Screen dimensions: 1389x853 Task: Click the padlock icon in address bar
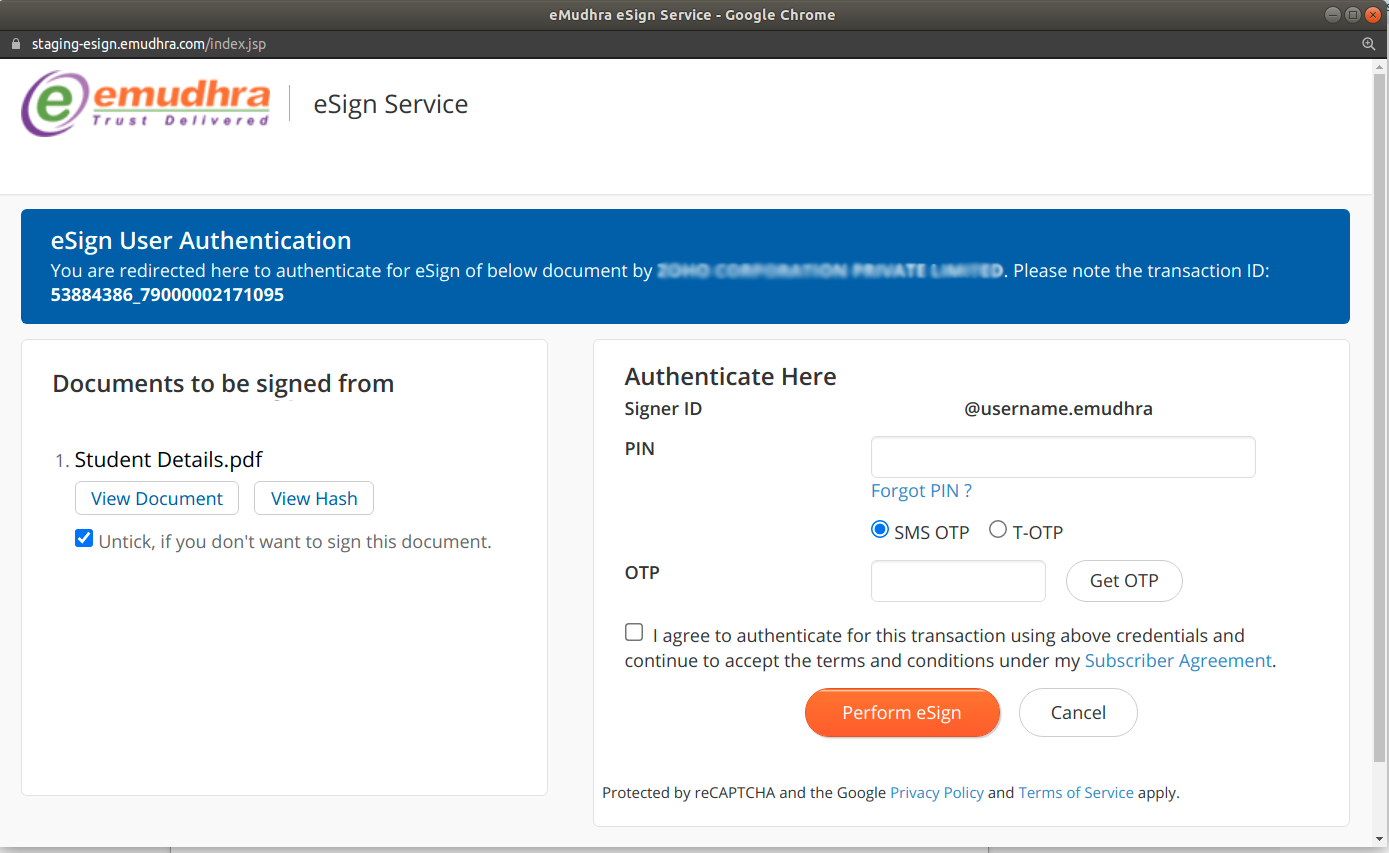click(15, 44)
